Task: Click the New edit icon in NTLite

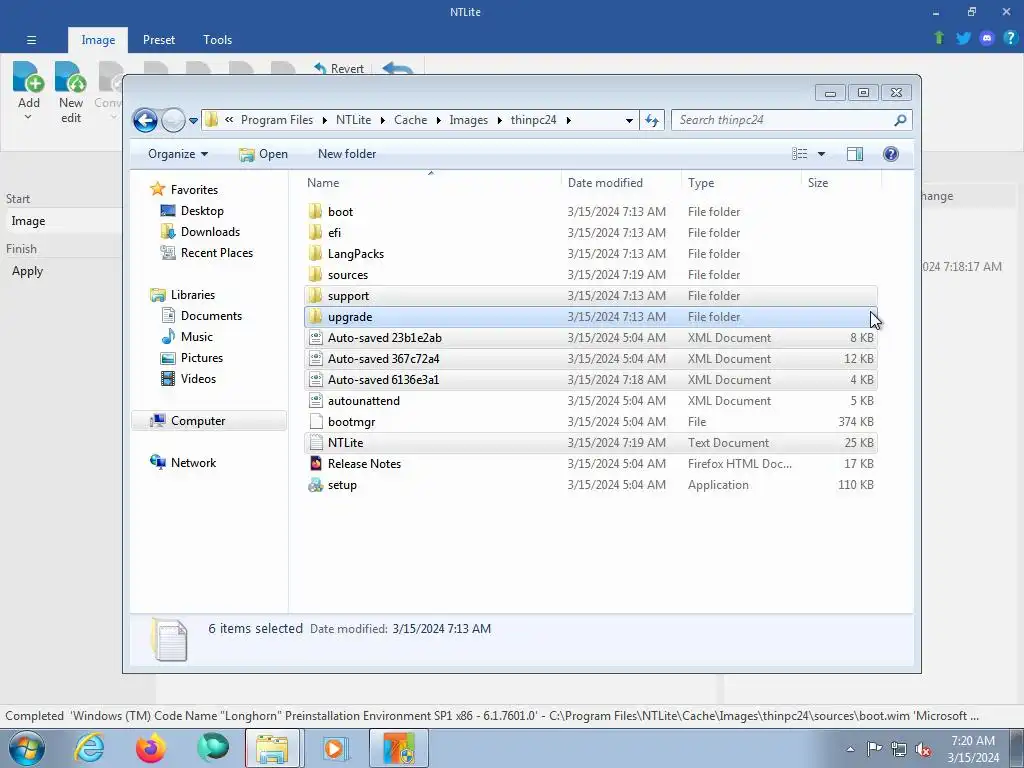Action: pos(71,77)
